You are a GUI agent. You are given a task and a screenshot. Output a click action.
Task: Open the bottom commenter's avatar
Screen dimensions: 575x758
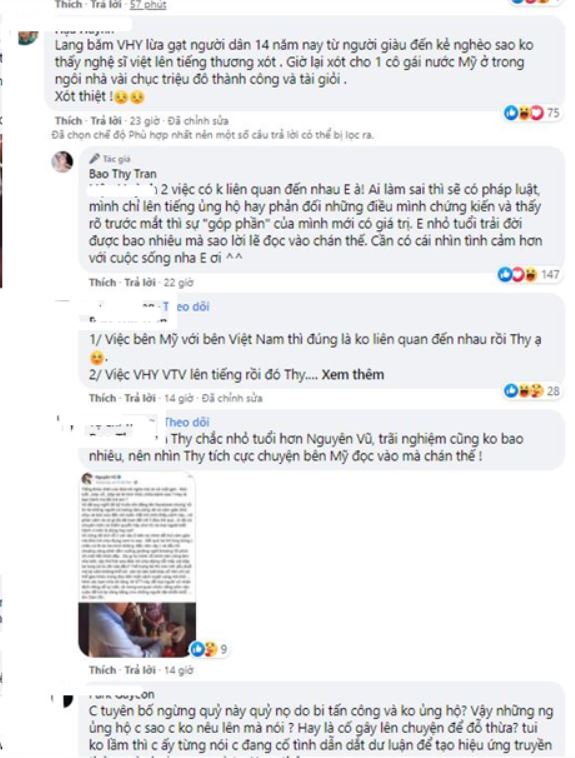click(63, 700)
